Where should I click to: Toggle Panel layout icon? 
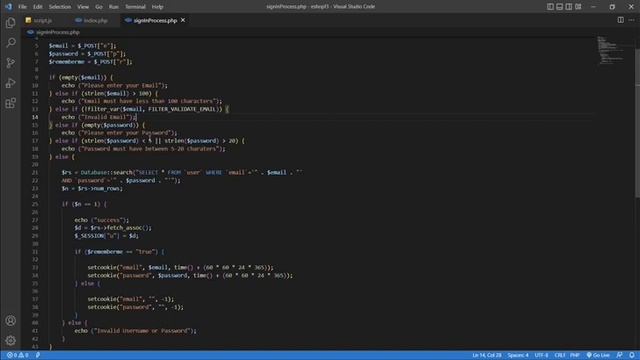click(560, 7)
